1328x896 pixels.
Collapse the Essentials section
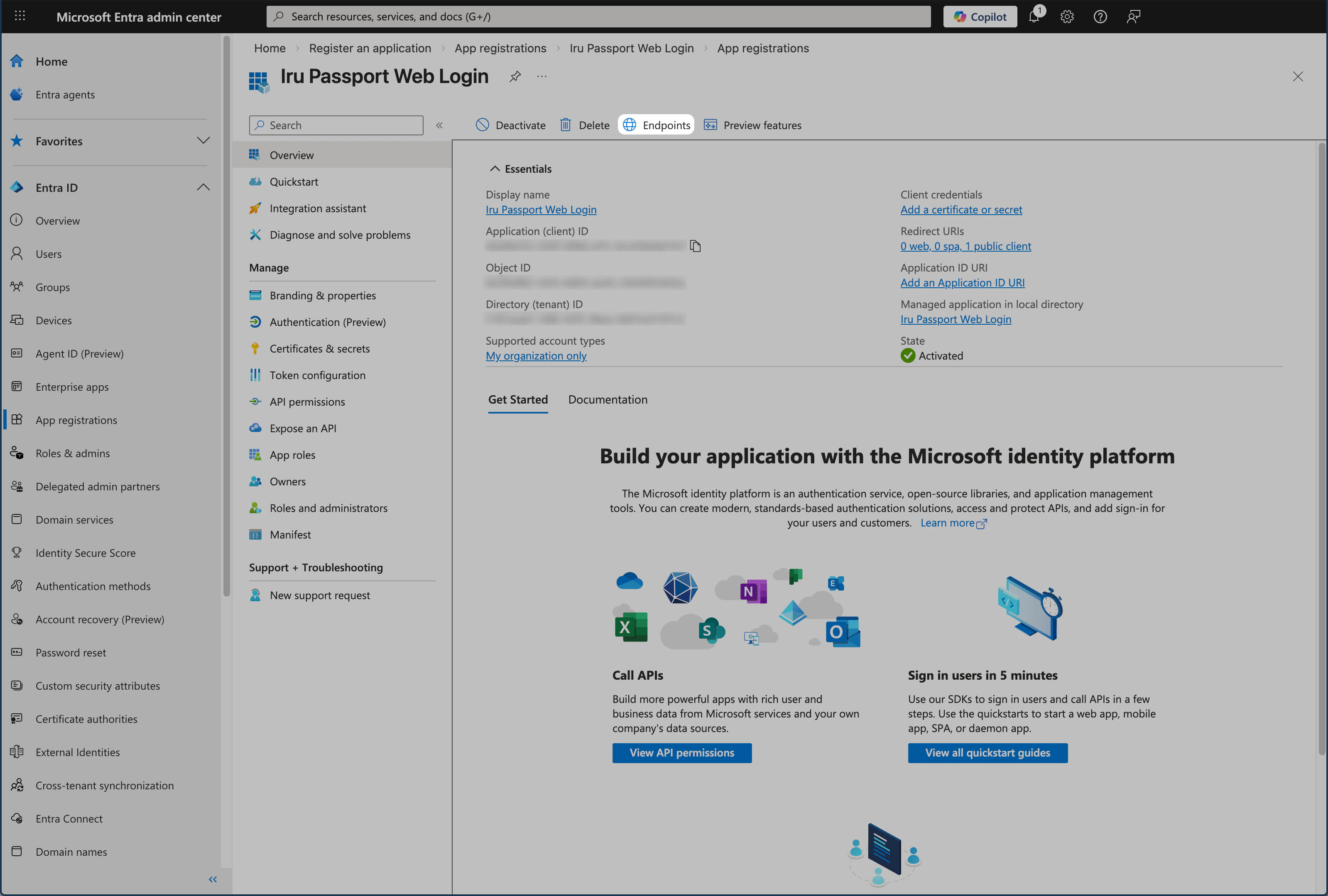pos(495,168)
